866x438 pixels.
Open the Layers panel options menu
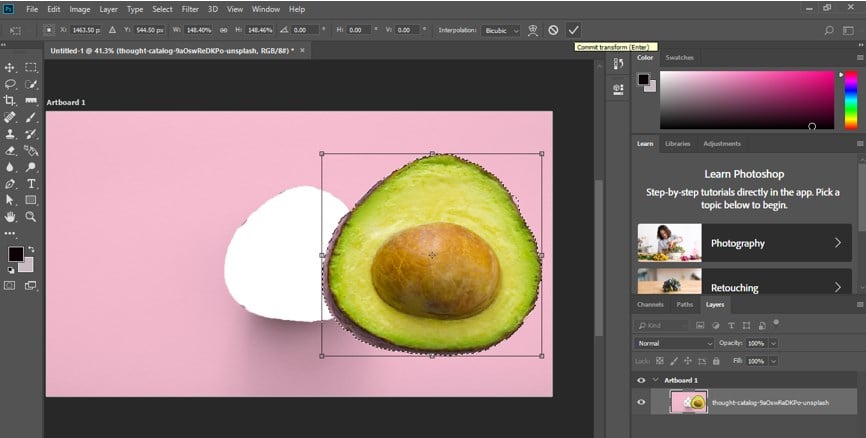point(859,304)
